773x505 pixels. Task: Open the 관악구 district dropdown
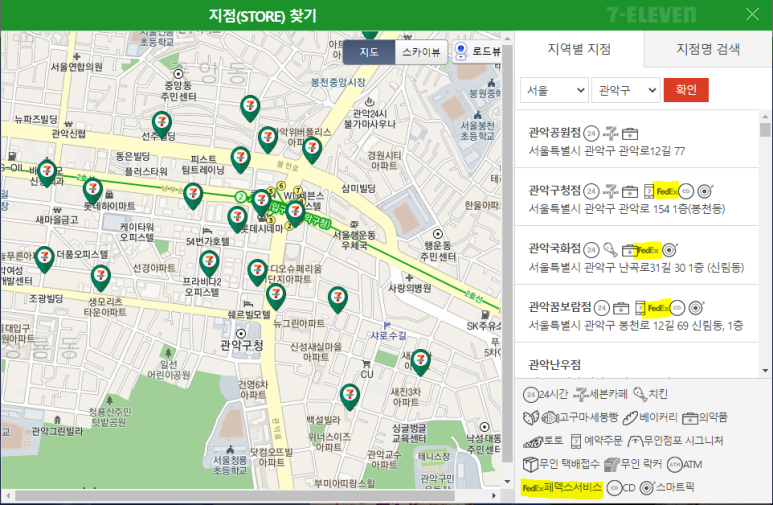[626, 90]
